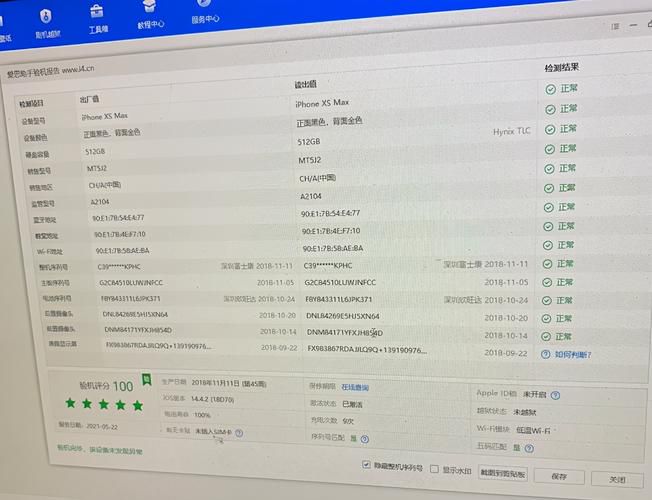Click the green check icon for the iPhone XS Max model row

[x=551, y=89]
